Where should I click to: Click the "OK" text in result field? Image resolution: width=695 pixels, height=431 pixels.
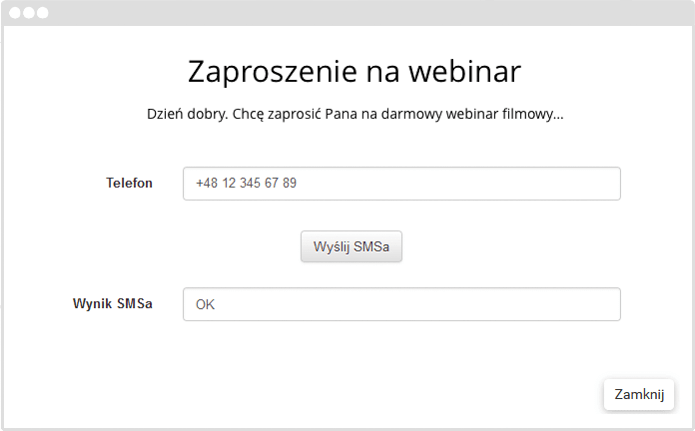tap(205, 305)
